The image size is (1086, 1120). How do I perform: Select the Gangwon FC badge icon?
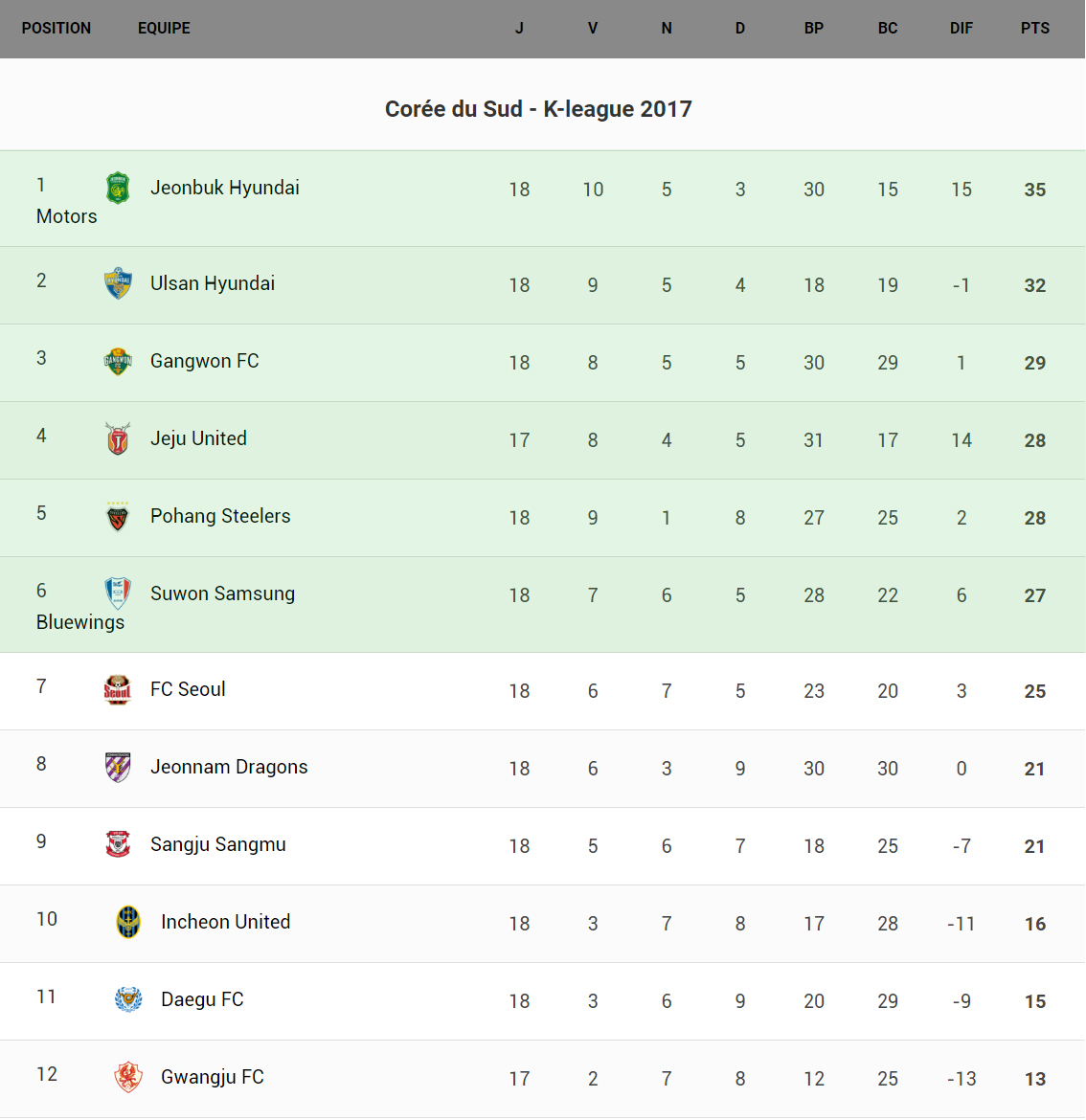118,361
